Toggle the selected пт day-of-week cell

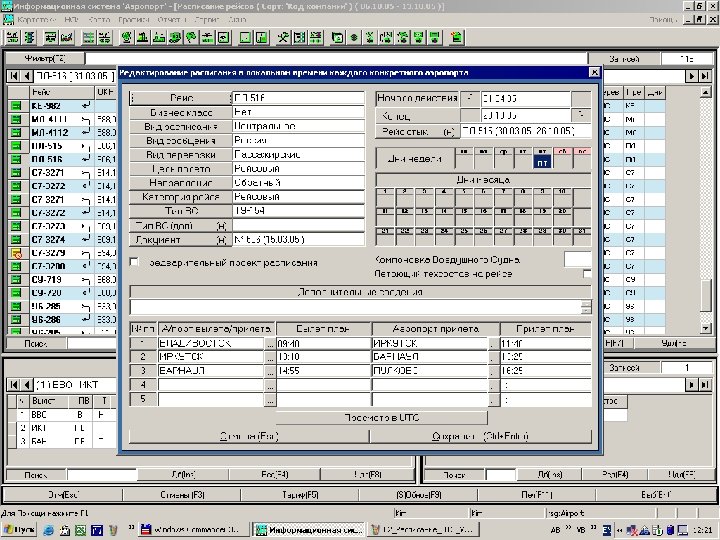[x=542, y=159]
